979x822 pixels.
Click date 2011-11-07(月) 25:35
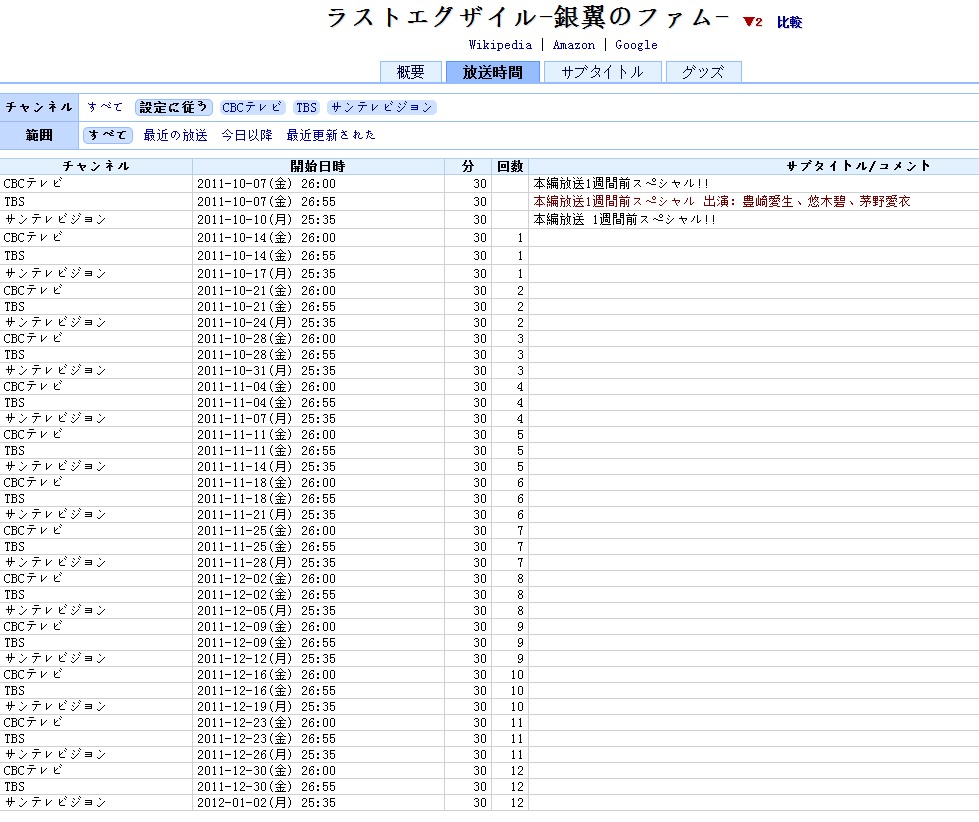[x=267, y=419]
